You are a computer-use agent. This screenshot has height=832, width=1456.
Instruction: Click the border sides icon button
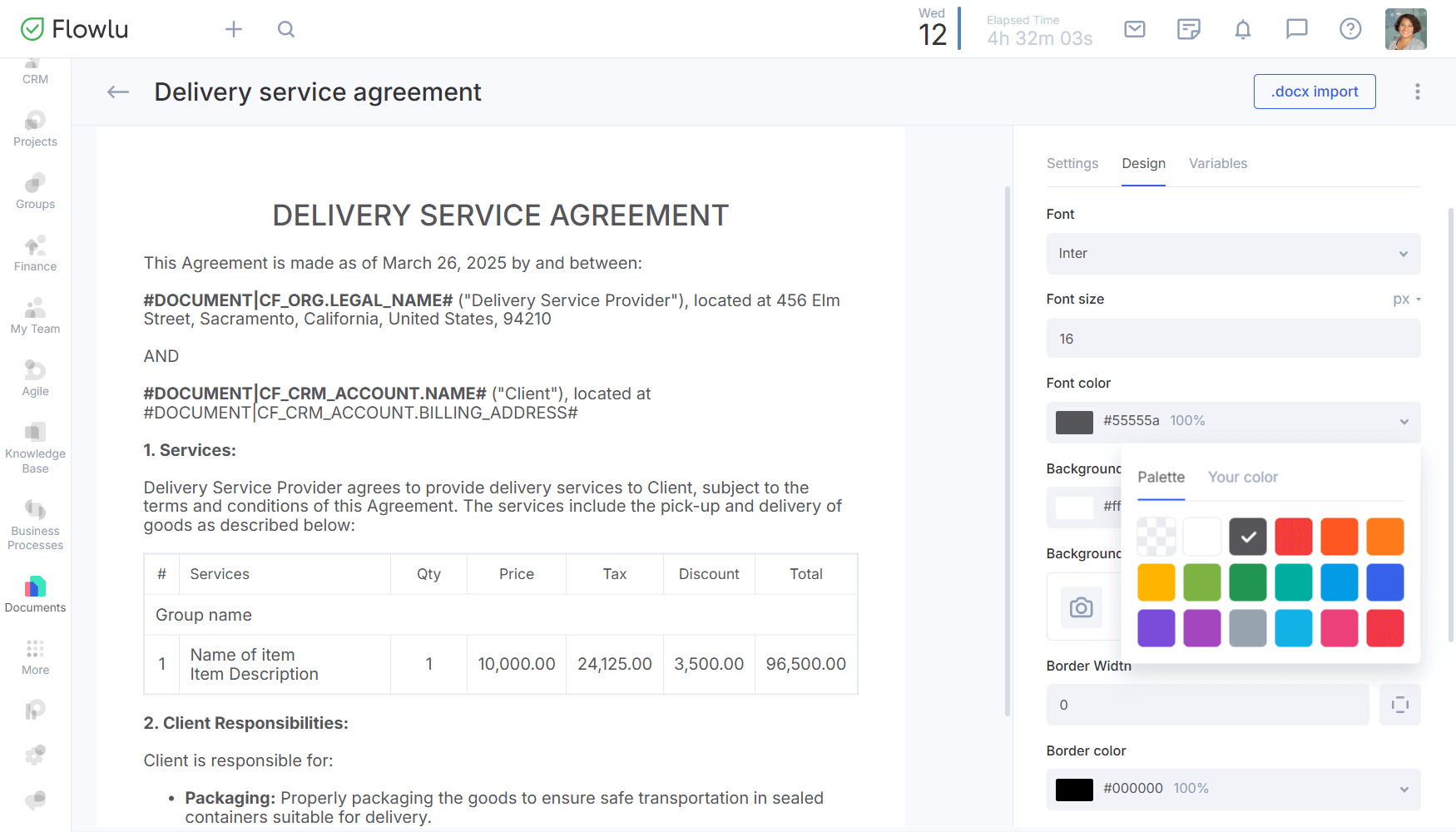[1400, 705]
